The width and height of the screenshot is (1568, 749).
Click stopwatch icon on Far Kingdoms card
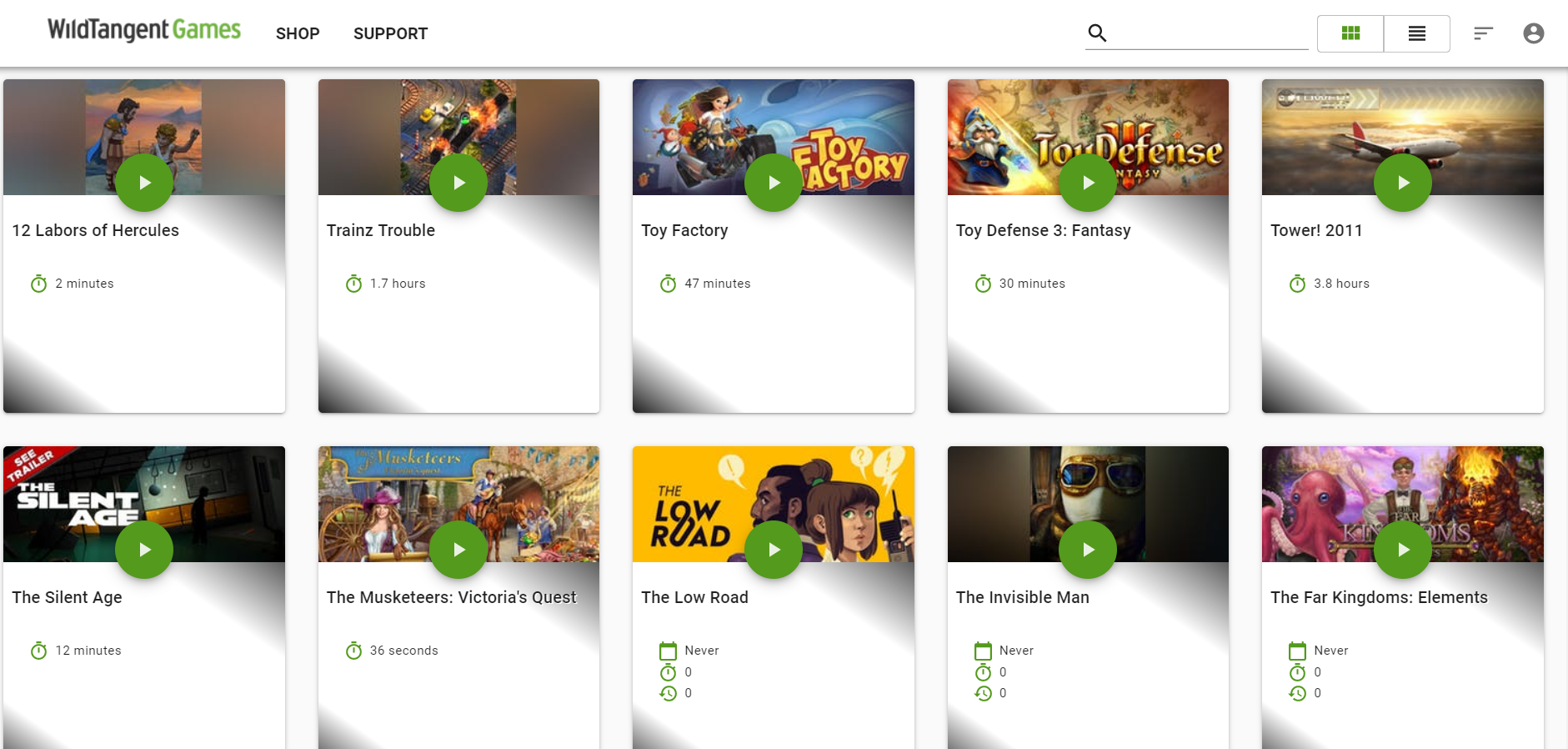[1297, 672]
